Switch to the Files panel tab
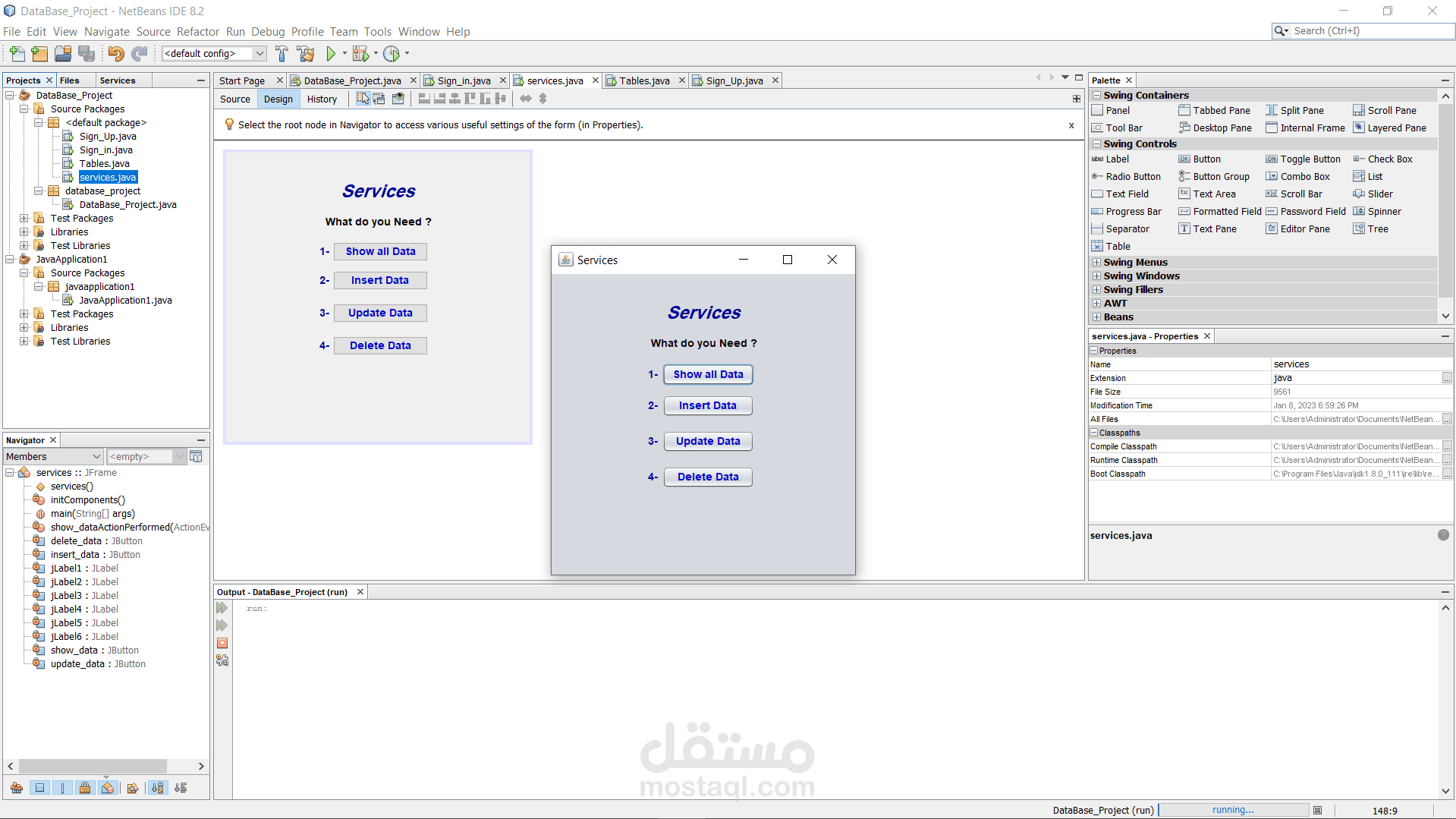 point(70,80)
